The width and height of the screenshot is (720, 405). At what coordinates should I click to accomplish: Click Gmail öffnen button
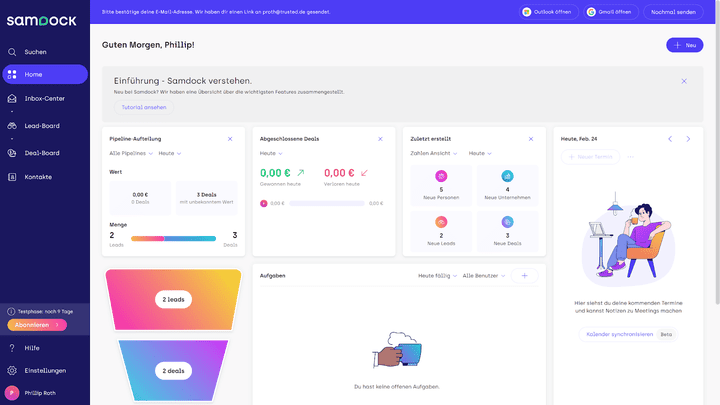[x=611, y=12]
